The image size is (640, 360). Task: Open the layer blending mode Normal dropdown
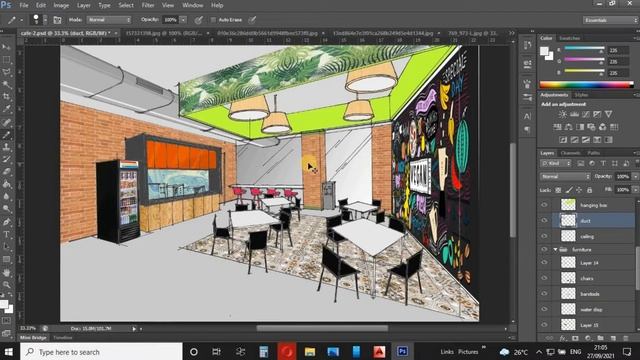point(565,176)
